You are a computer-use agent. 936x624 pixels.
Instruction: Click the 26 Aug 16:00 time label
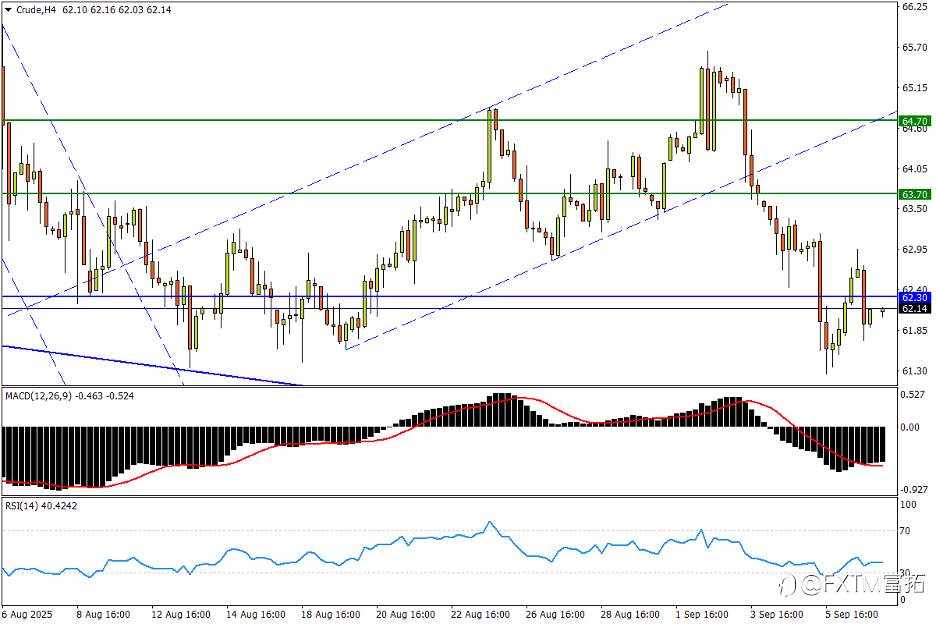[x=555, y=614]
